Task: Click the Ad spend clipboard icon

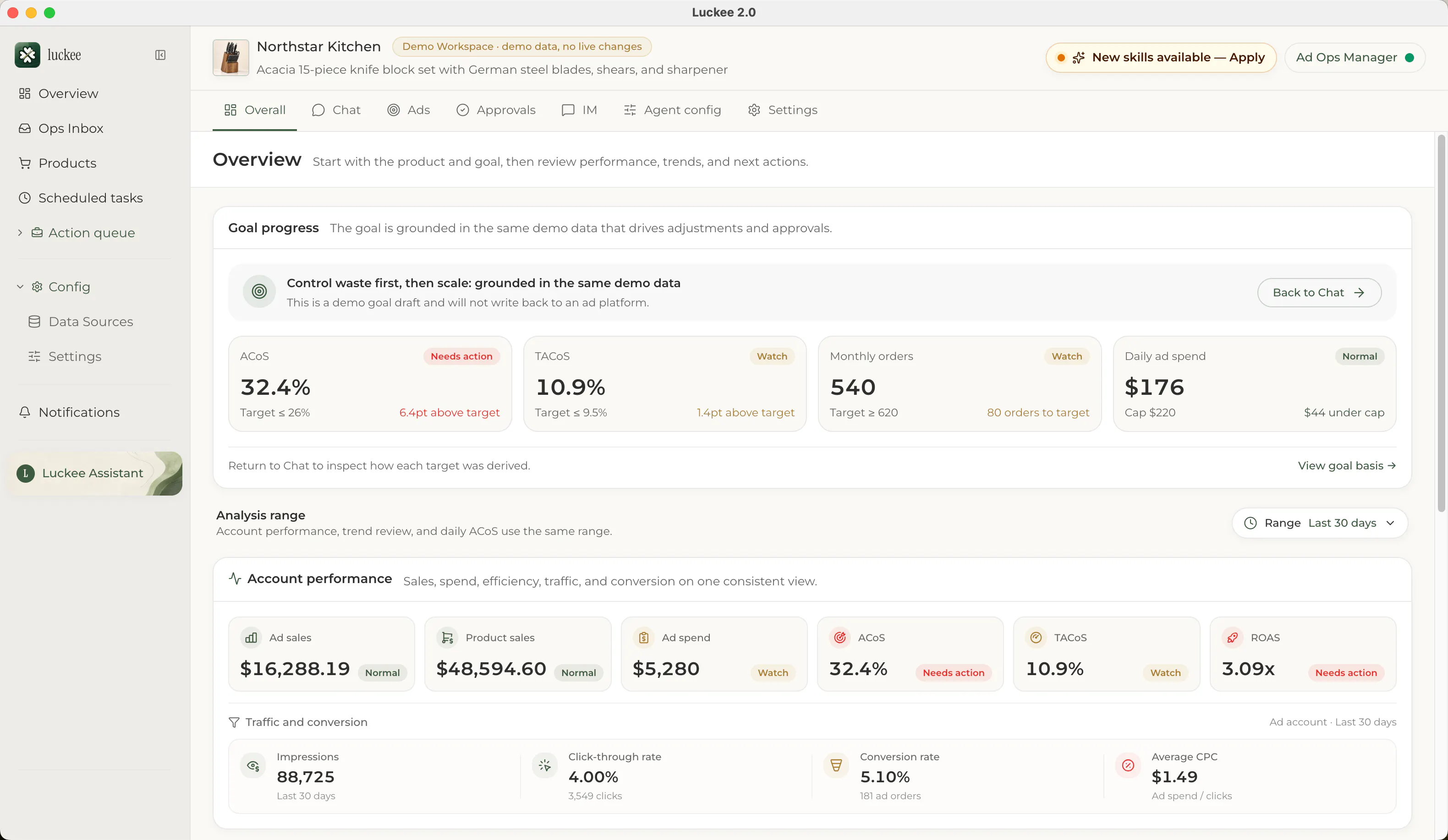Action: [x=643, y=638]
